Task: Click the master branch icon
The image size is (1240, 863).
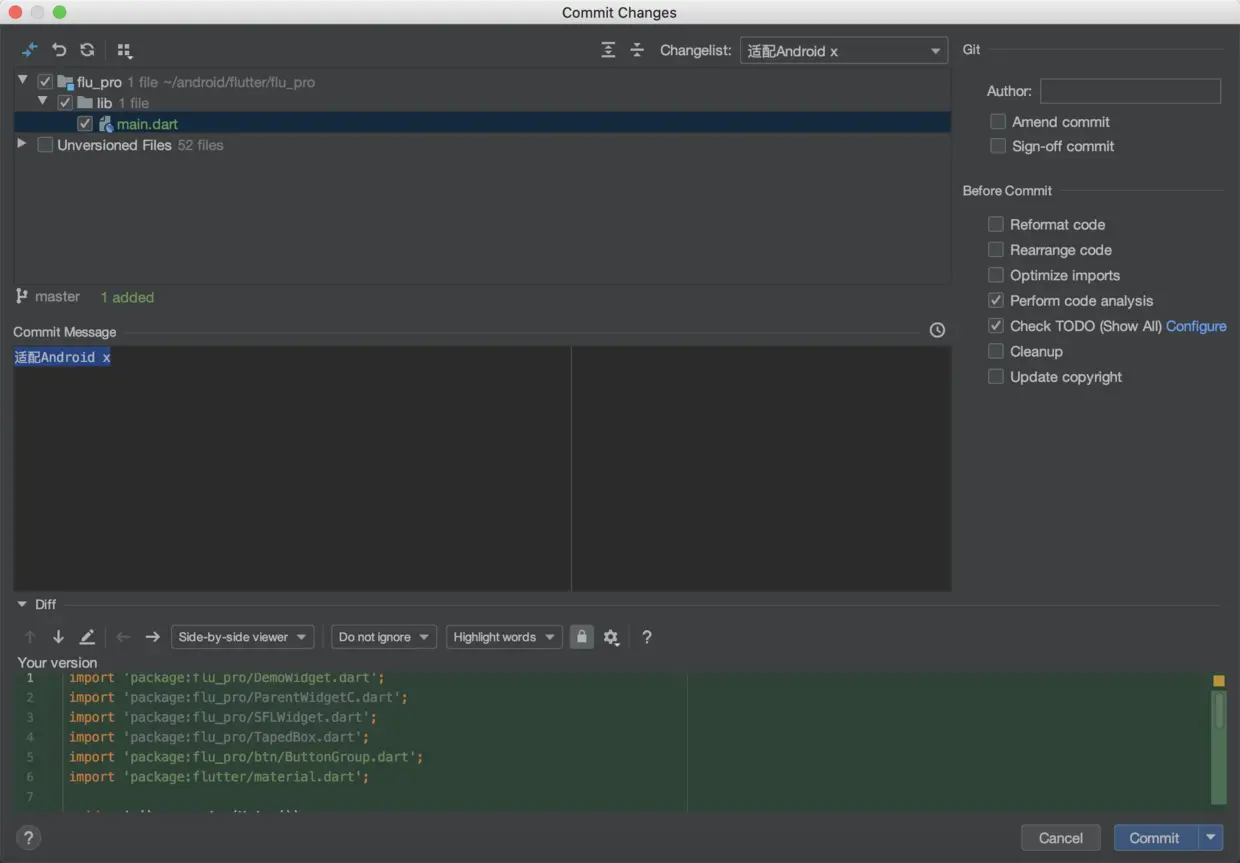Action: point(22,296)
